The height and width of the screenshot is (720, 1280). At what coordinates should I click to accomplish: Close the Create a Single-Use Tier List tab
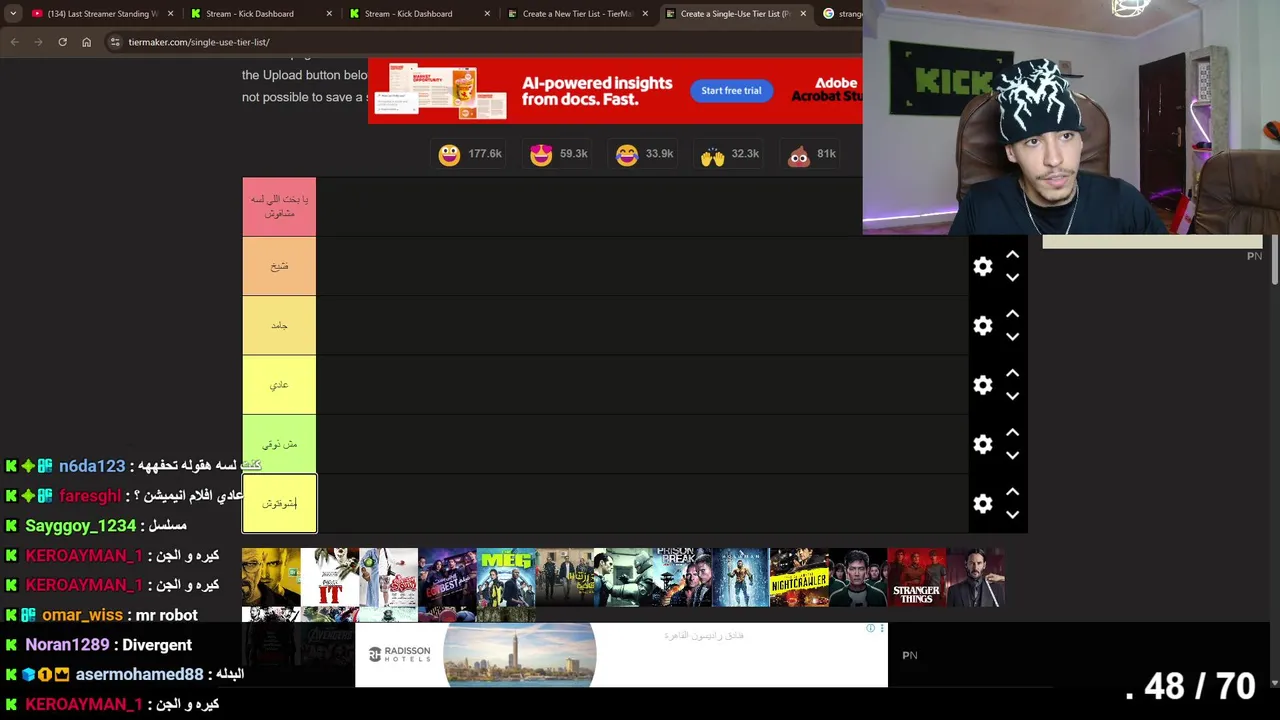click(803, 14)
